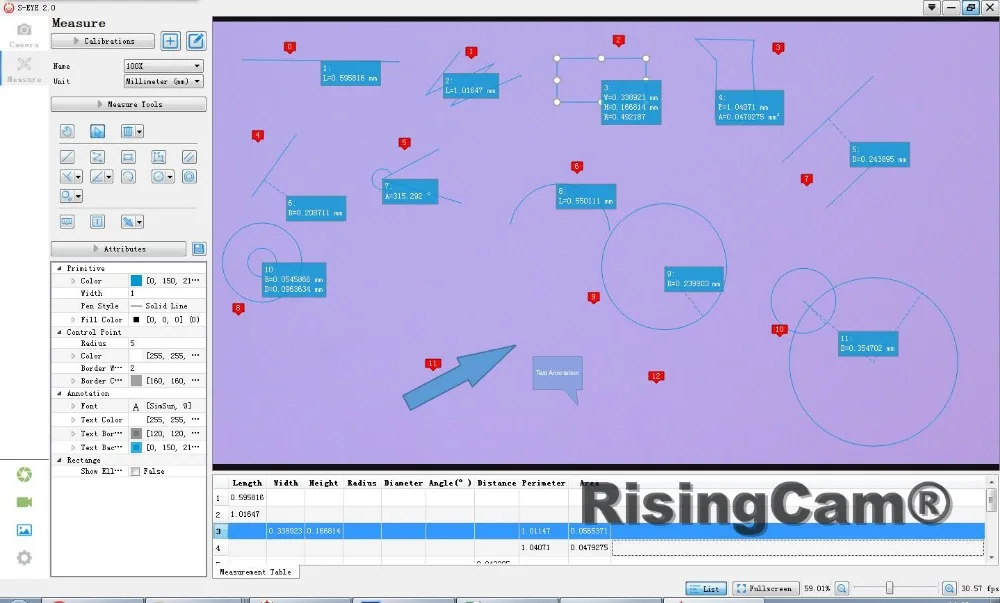Click the measurement table vertical scrollbar
The width and height of the screenshot is (1000, 603).
click(x=991, y=519)
